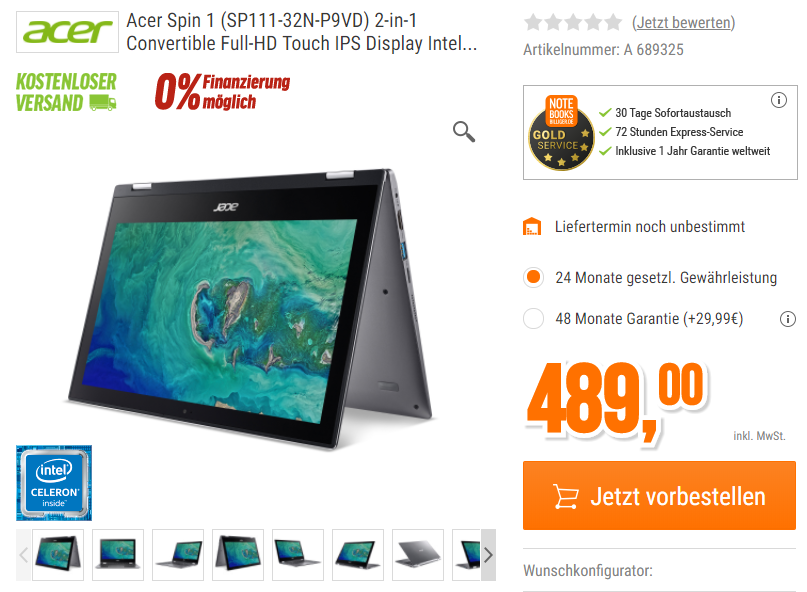Select 24 Monate gesetzl. Gewährleistung option
Image resolution: width=807 pixels, height=592 pixels.
pyautogui.click(x=533, y=277)
